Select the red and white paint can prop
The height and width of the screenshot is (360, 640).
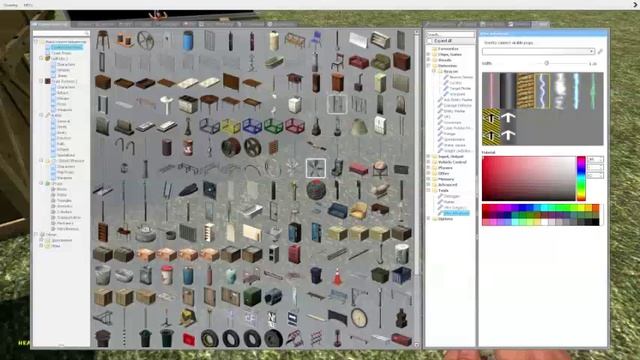[x=167, y=276]
